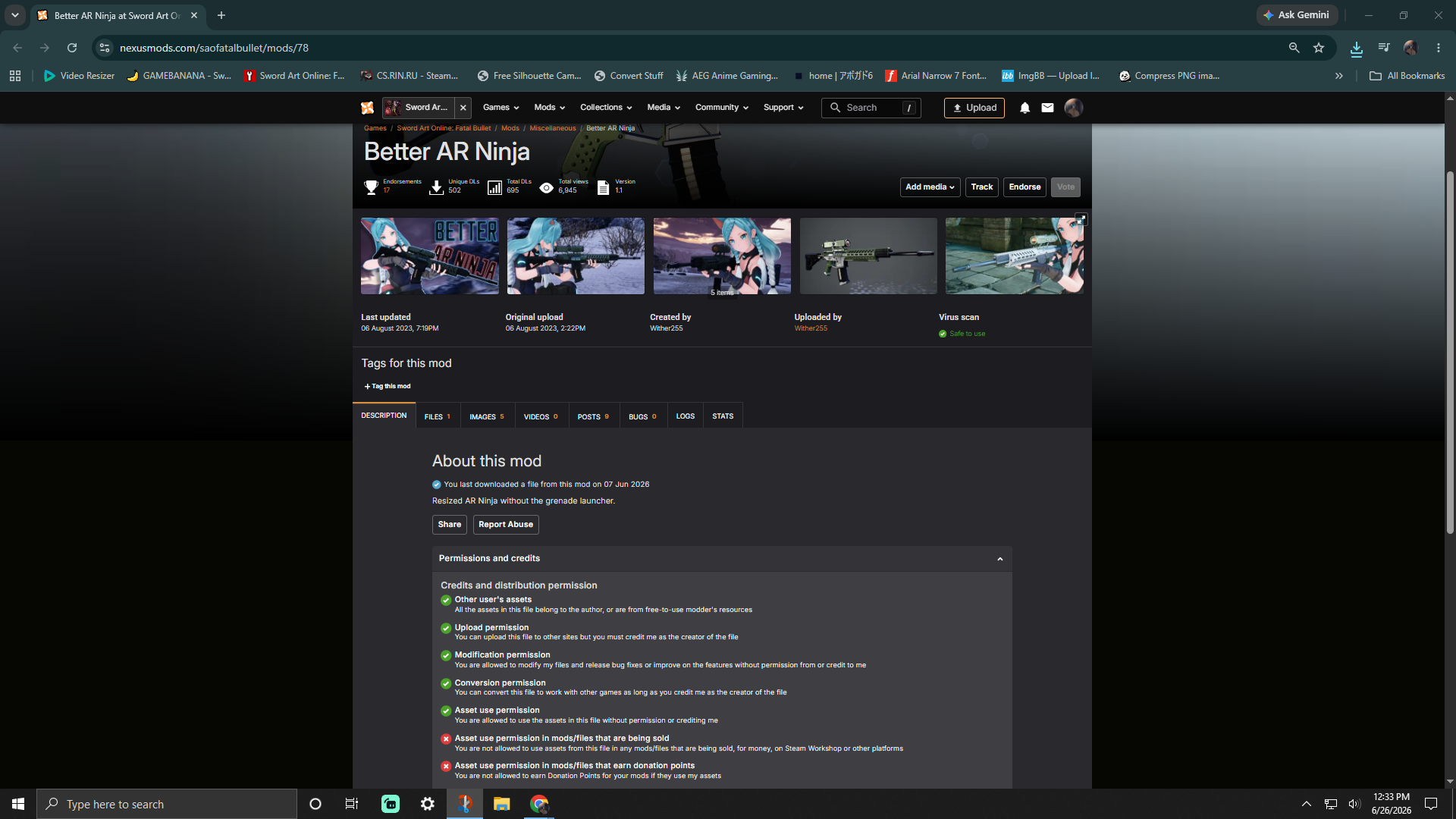Viewport: 1456px width, 819px height.
Task: Click the Total DLs bar chart icon
Action: [x=494, y=187]
